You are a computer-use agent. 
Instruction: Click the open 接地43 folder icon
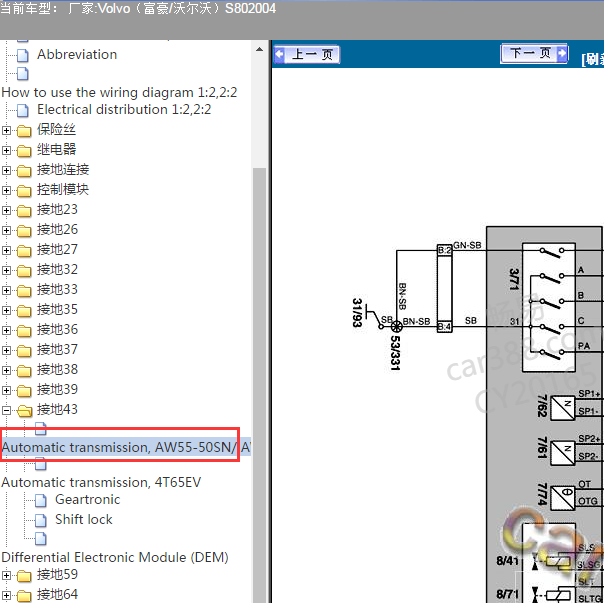click(24, 411)
